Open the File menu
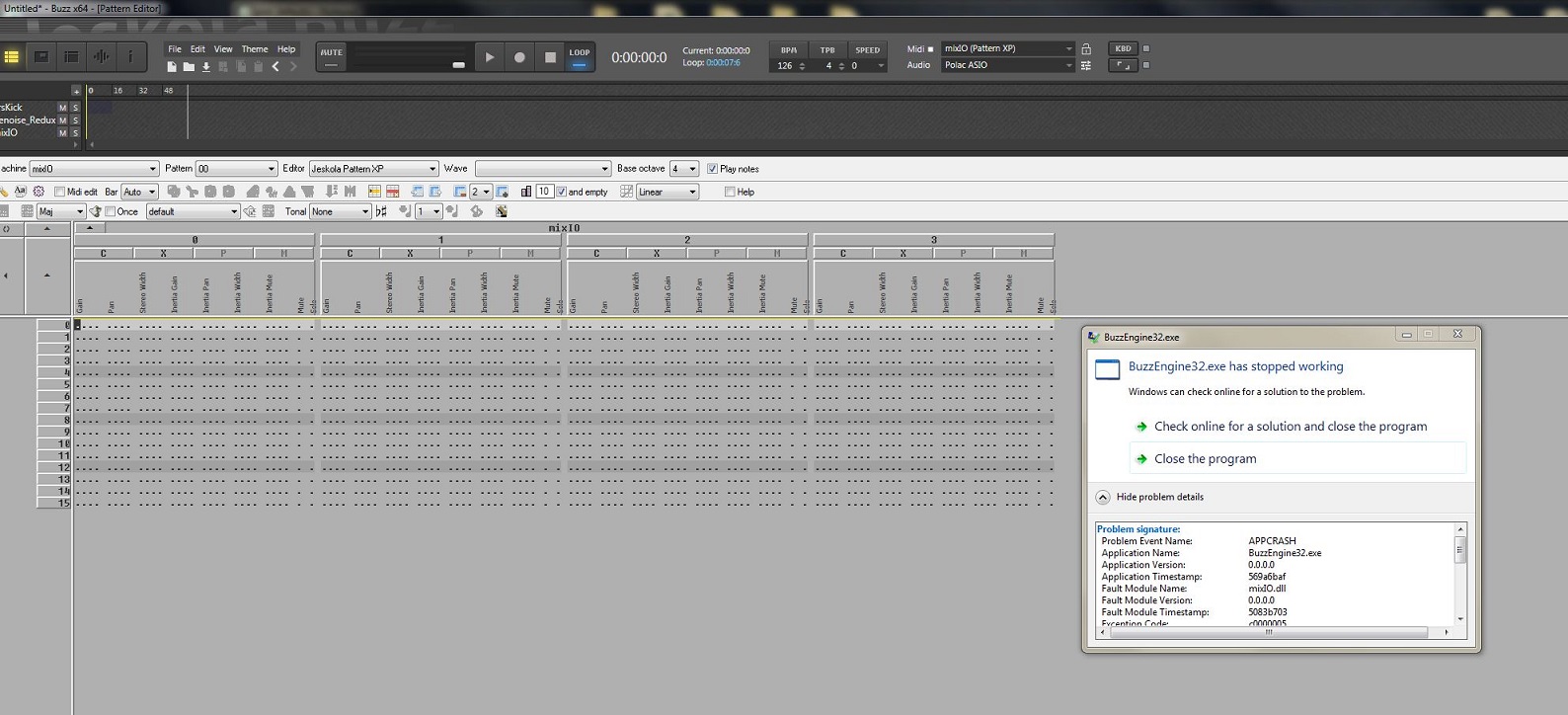Screen dimensions: 1568x715 pos(175,49)
